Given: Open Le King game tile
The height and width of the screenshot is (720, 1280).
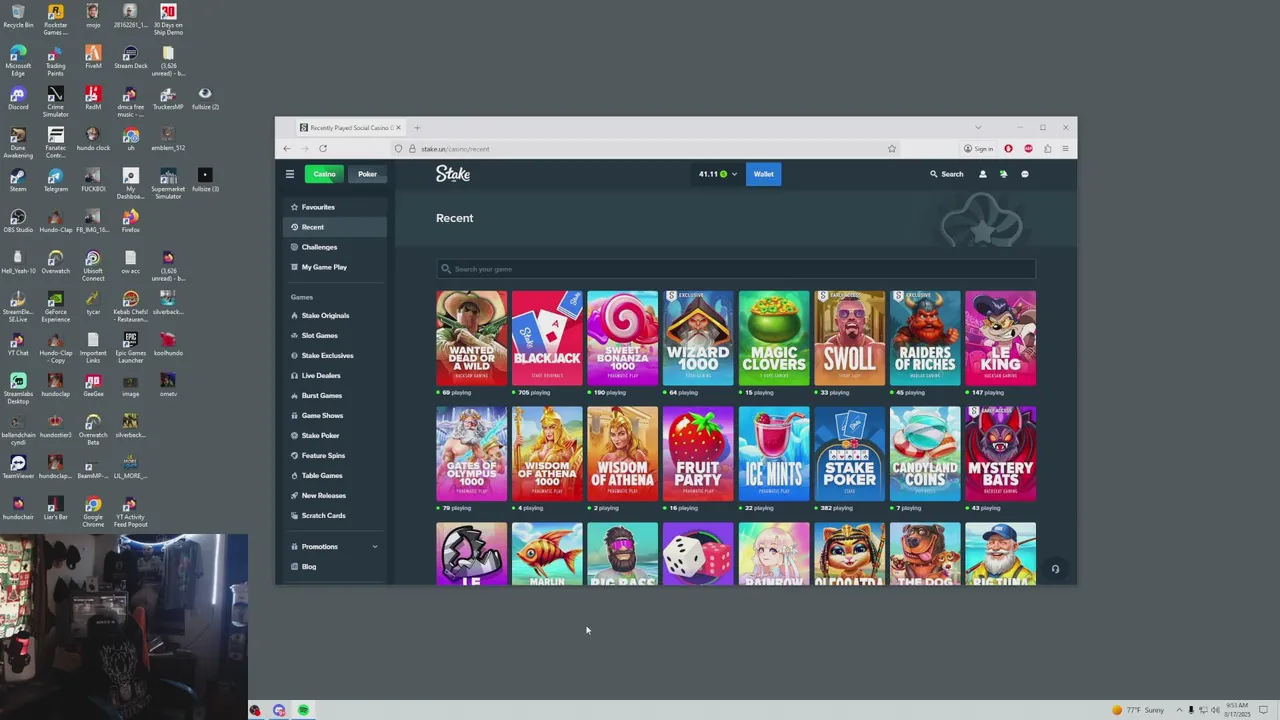Looking at the screenshot, I should pos(1000,338).
